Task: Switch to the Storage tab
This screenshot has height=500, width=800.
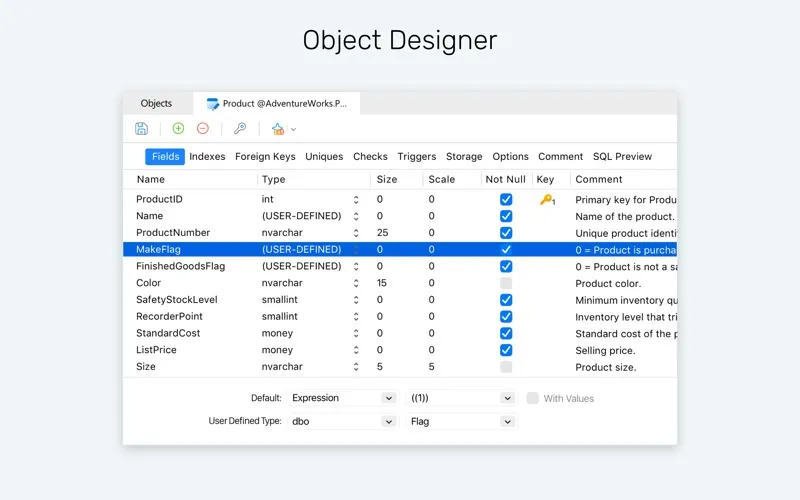Action: point(464,157)
